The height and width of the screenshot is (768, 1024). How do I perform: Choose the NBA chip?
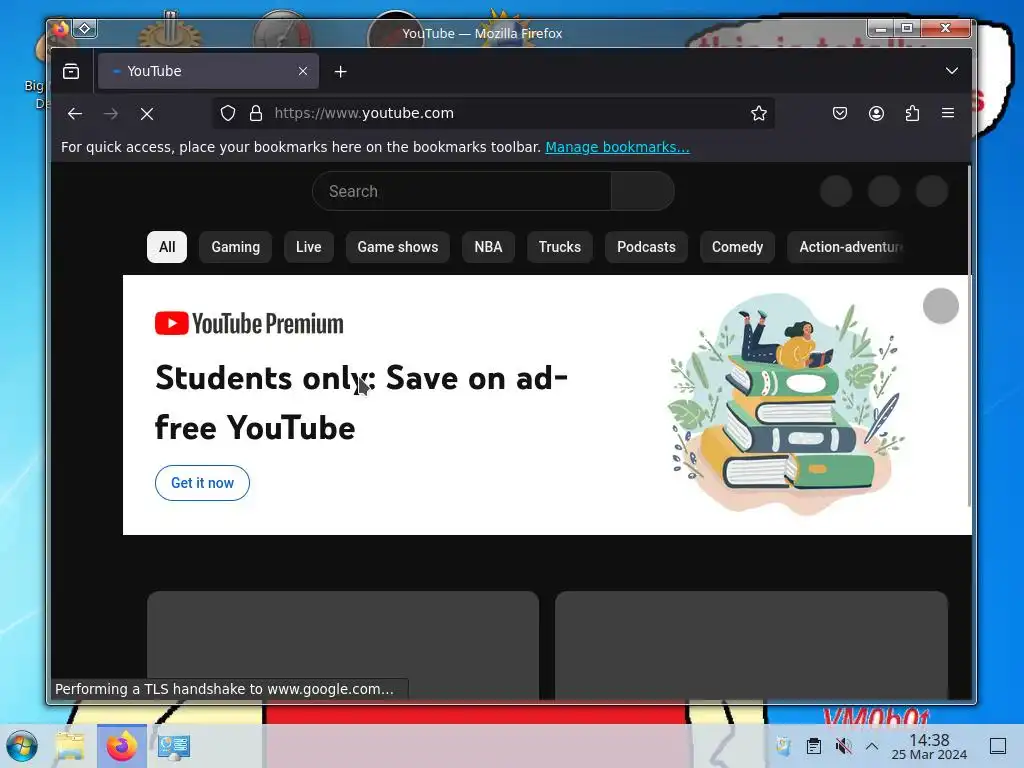488,247
